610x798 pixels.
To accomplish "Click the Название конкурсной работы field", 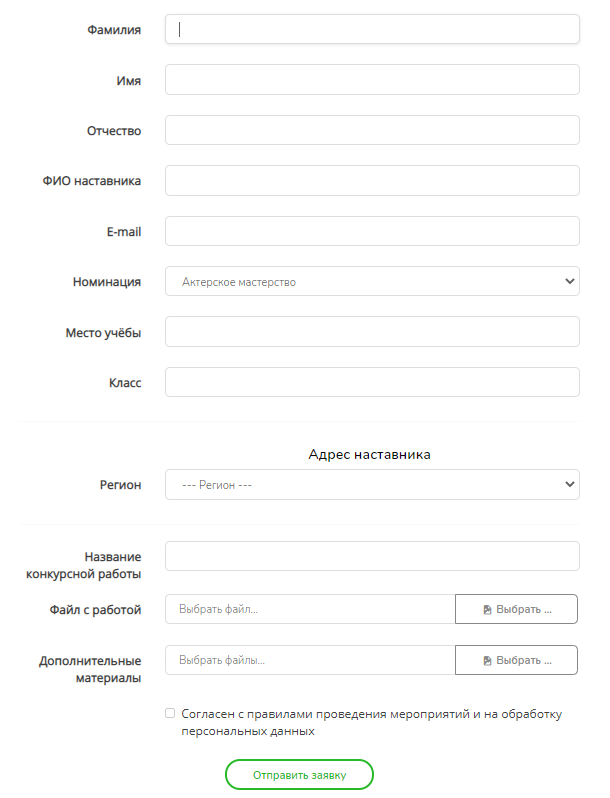I will click(372, 556).
